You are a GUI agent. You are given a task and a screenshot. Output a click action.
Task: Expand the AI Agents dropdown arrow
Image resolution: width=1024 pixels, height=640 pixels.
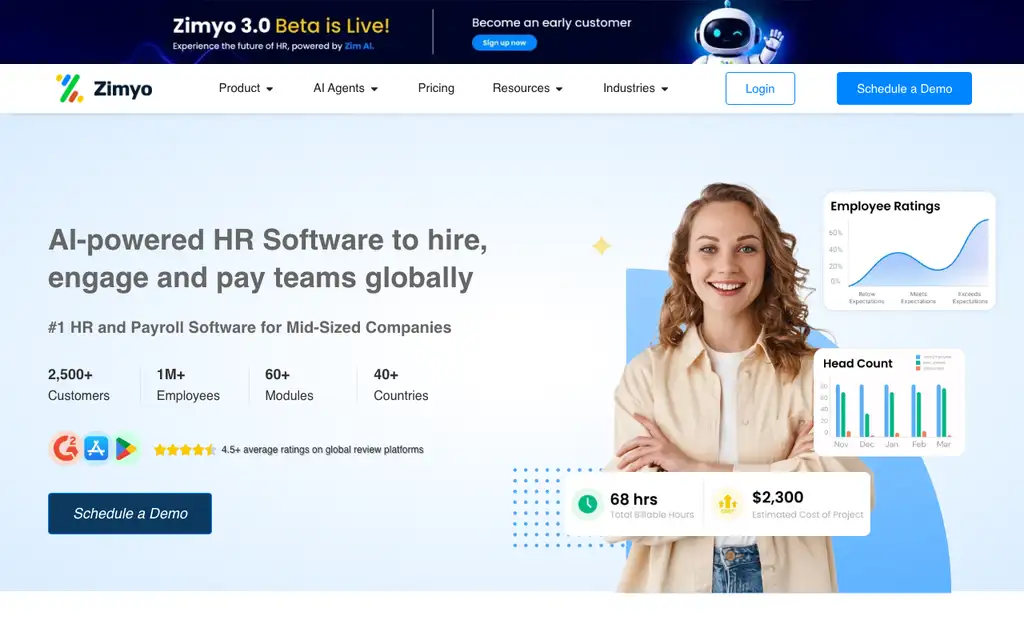coord(374,89)
